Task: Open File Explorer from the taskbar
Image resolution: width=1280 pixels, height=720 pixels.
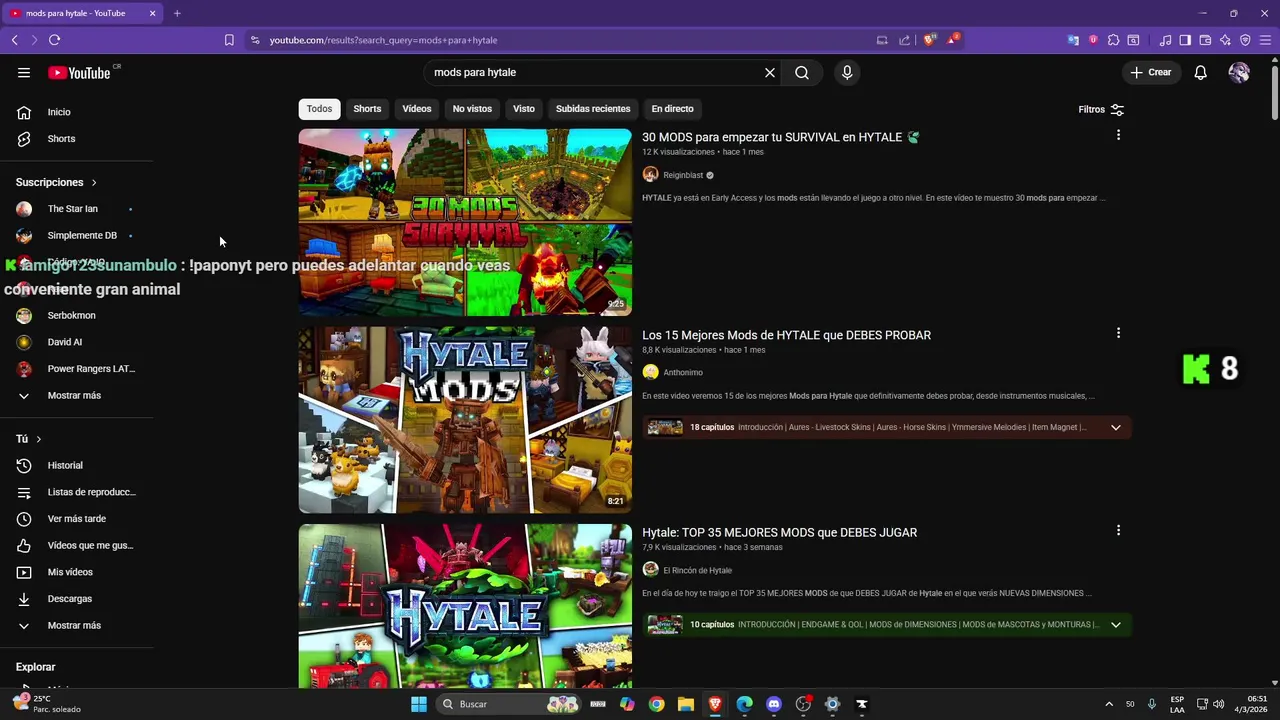Action: click(x=685, y=704)
